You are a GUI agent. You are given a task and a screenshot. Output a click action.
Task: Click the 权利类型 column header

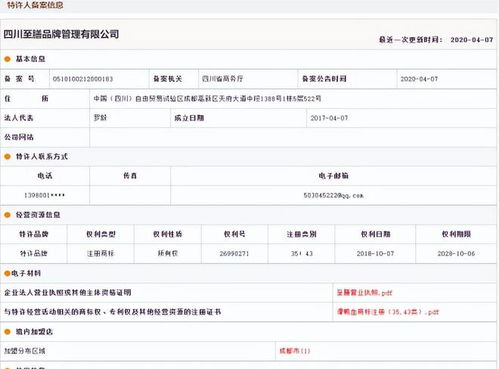101,234
